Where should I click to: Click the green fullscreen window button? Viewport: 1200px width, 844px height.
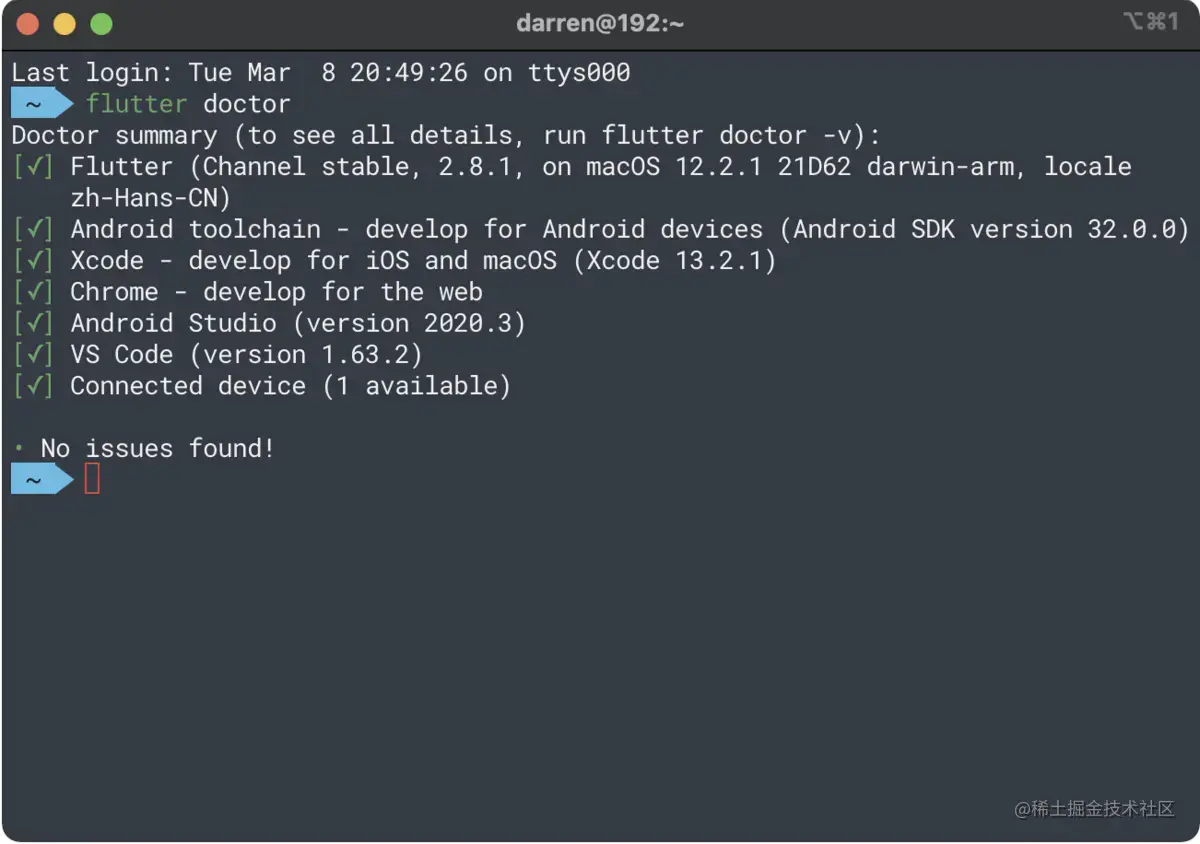[x=101, y=24]
